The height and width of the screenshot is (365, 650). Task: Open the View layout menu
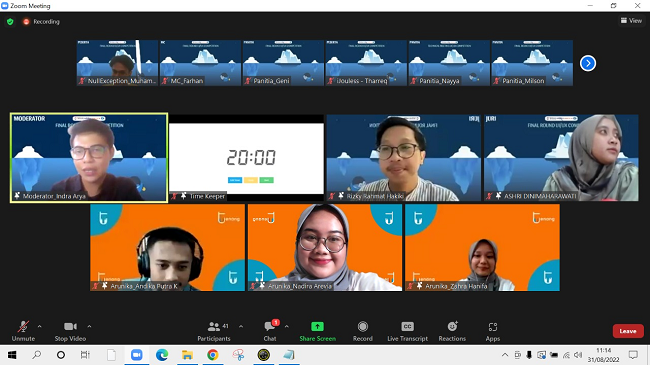click(x=631, y=20)
